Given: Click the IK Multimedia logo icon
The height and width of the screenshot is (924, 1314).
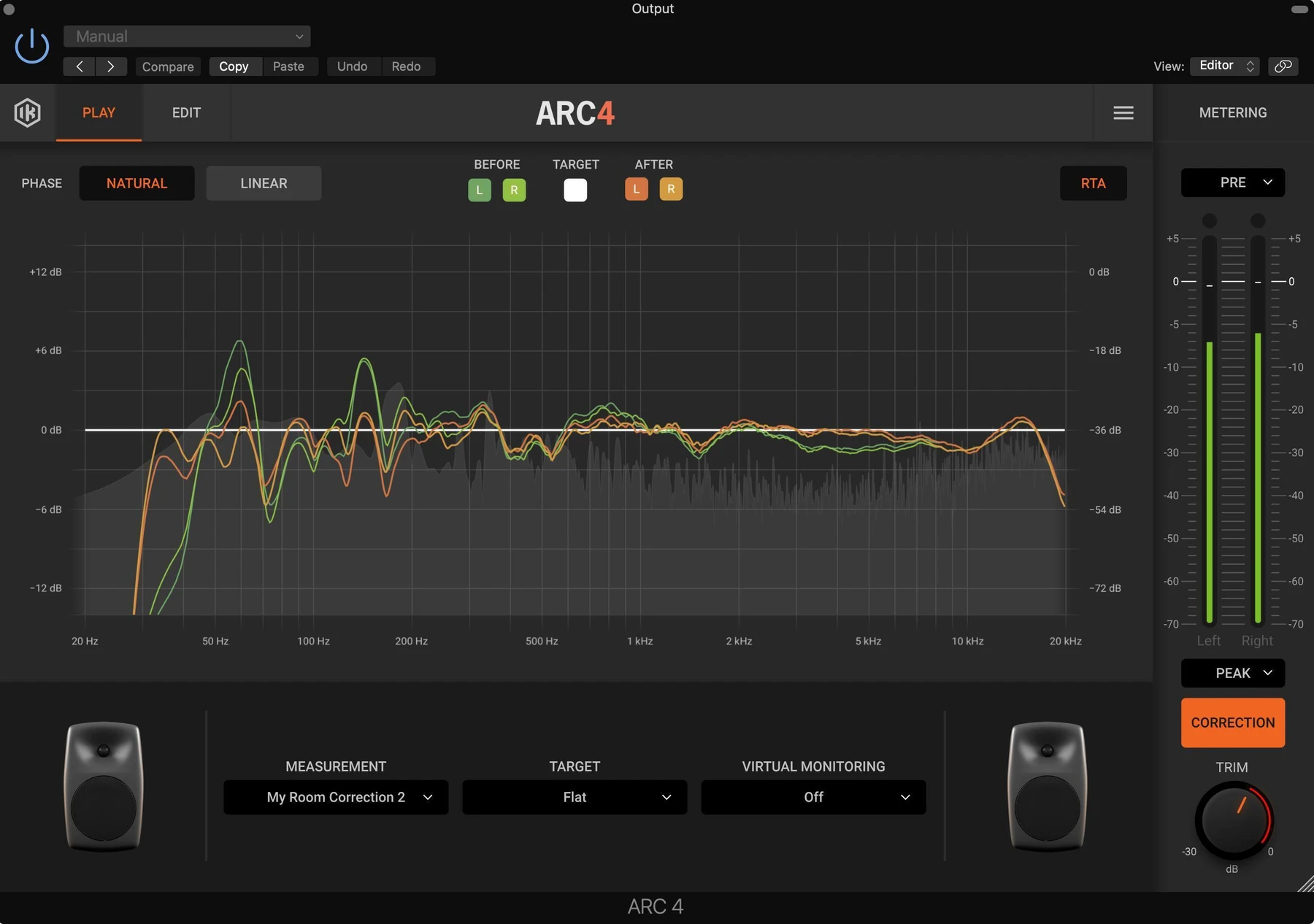Looking at the screenshot, I should click(28, 112).
